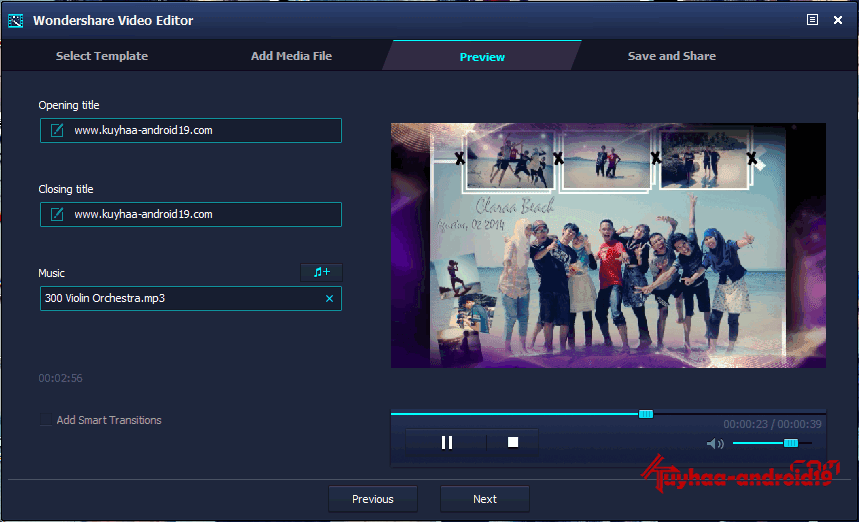The width and height of the screenshot is (859, 522).
Task: Pause the preview playback
Action: pyautogui.click(x=446, y=442)
